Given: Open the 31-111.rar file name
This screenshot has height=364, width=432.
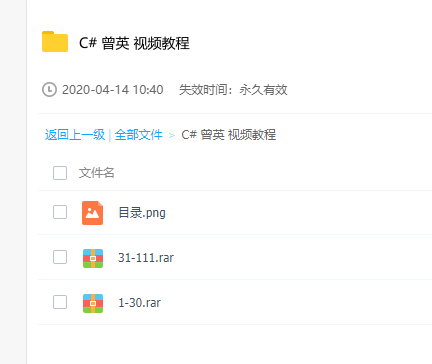Looking at the screenshot, I should 146,258.
